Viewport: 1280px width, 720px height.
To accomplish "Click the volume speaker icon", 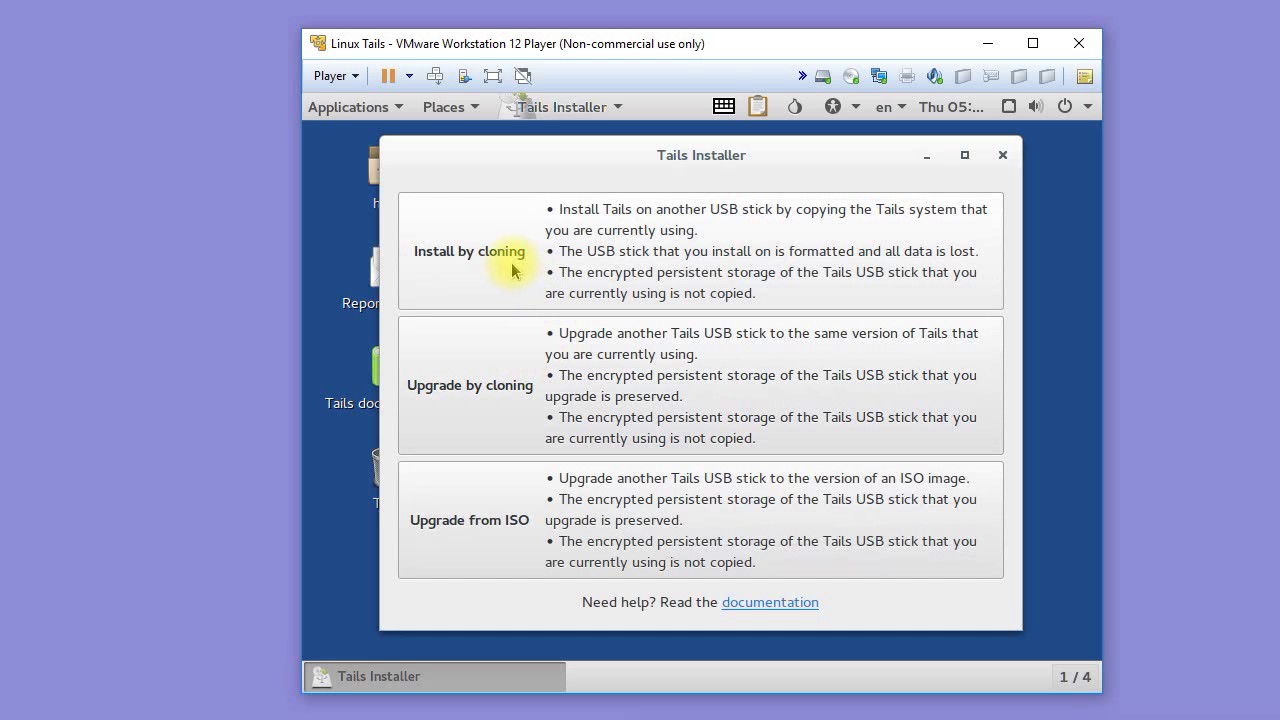I will [x=1036, y=106].
